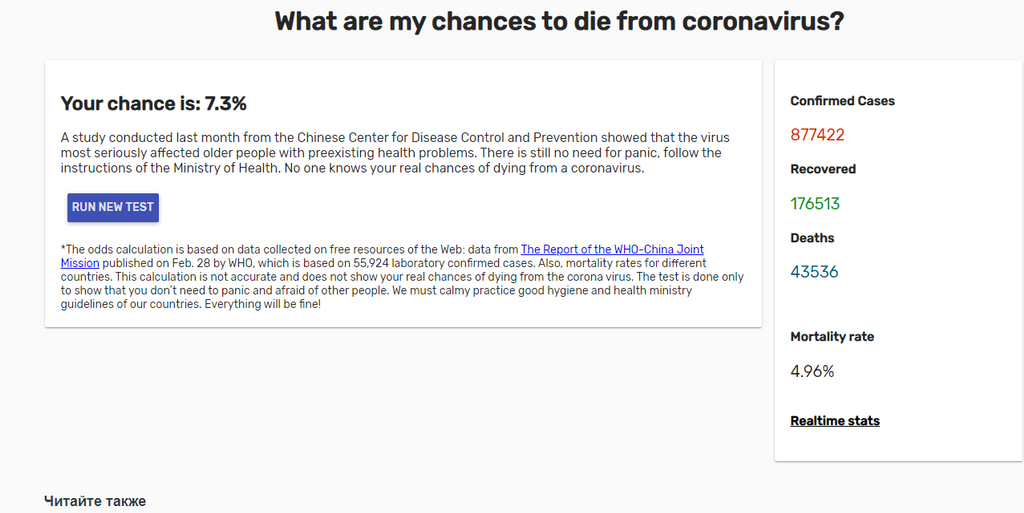Select the "Your chance is: 7.3%" result

pyautogui.click(x=153, y=104)
